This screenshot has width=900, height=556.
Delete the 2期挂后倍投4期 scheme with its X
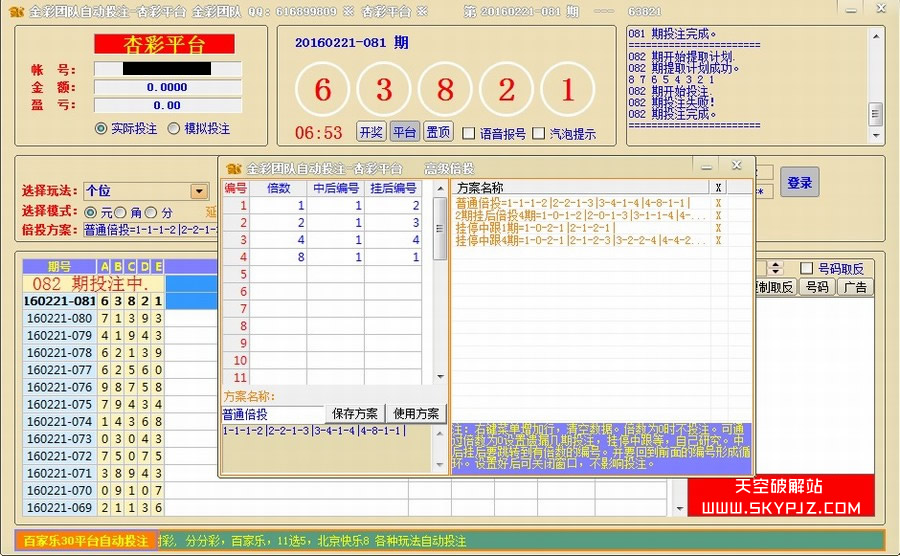(717, 215)
